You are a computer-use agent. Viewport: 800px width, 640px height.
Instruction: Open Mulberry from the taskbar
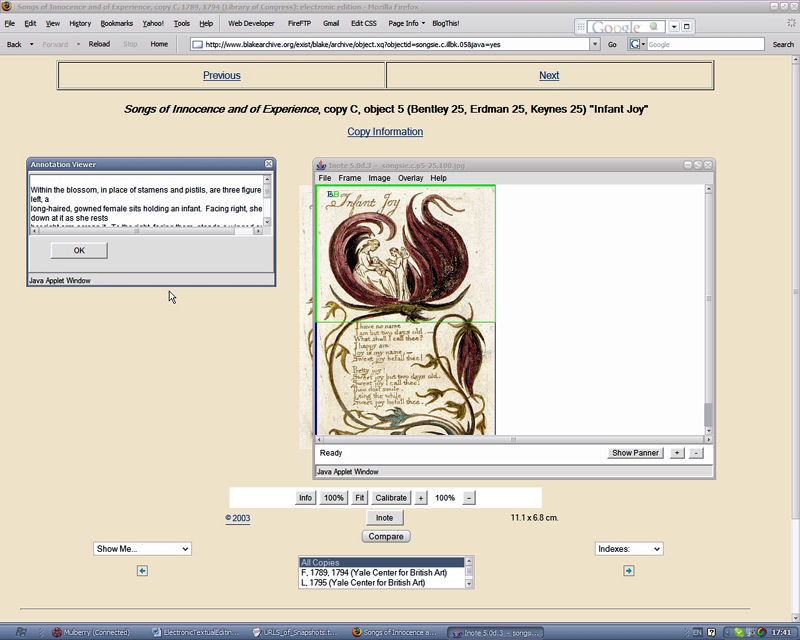(97, 632)
